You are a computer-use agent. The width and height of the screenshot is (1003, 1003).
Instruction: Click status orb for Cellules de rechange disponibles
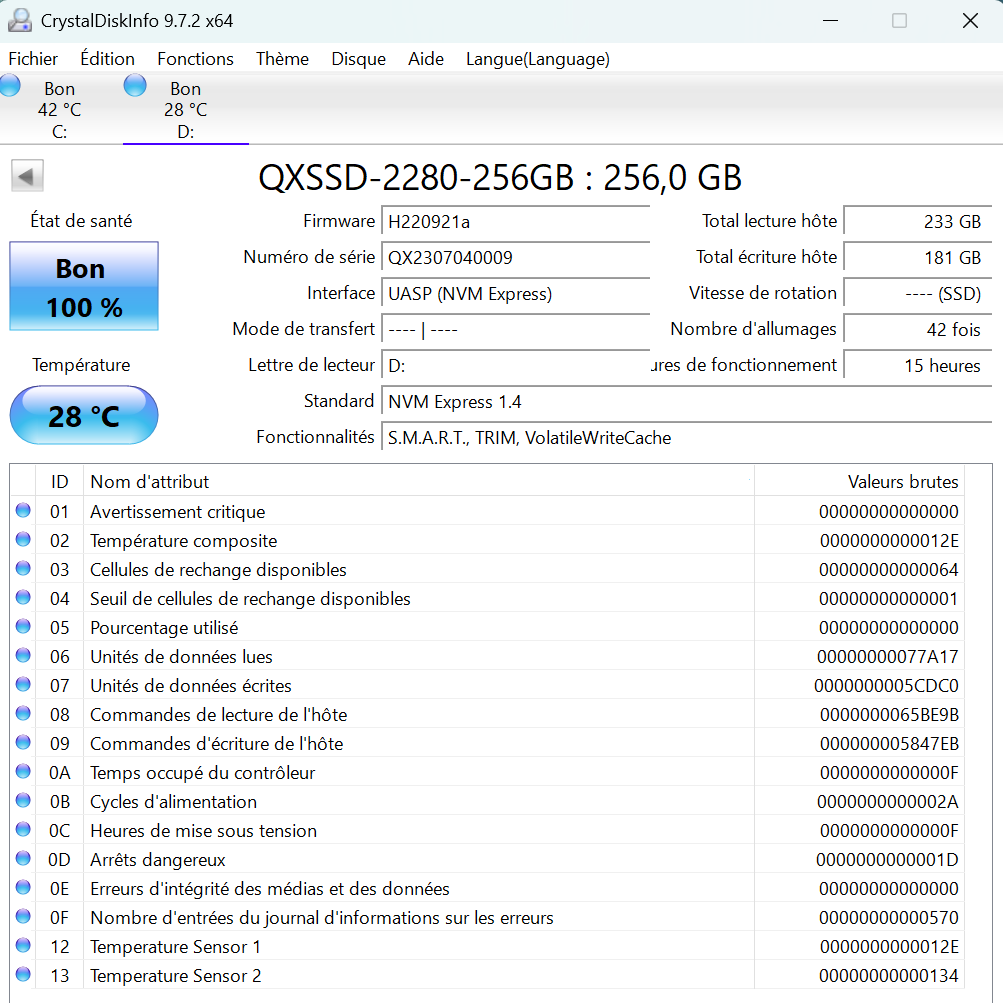23,568
